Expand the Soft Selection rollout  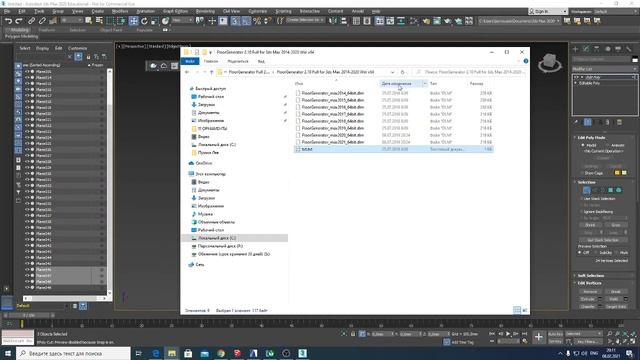pos(604,276)
